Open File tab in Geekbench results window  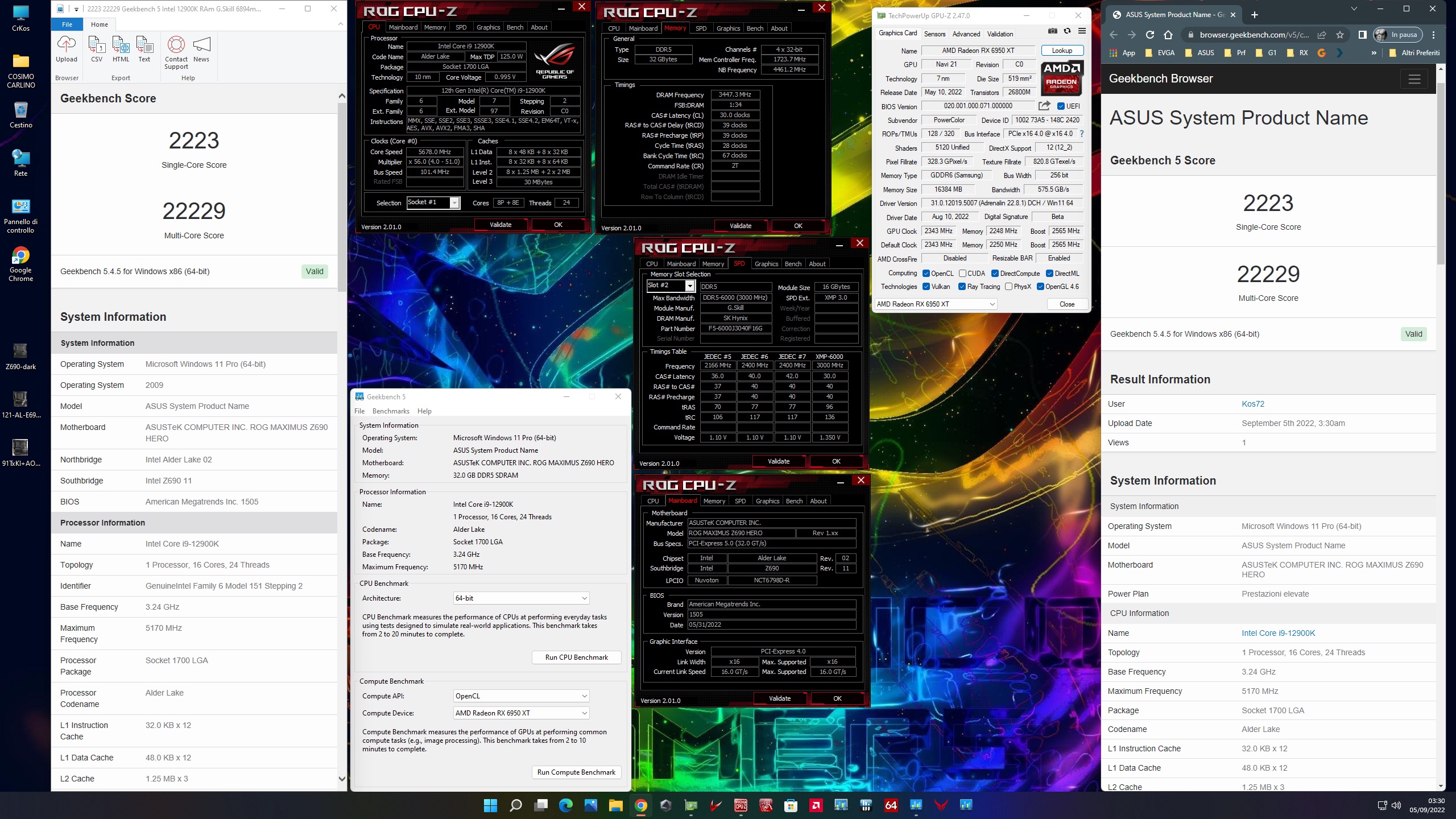point(67,24)
